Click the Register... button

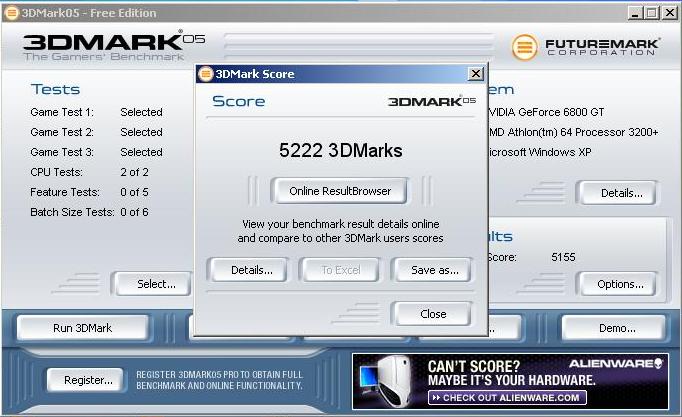point(85,380)
